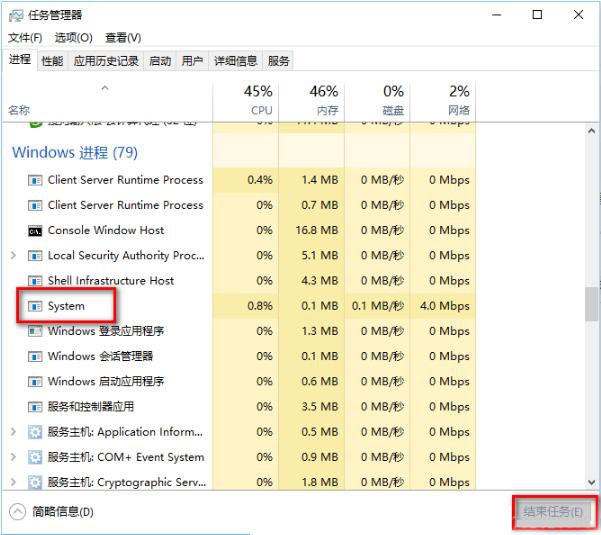This screenshot has width=601, height=535.
Task: Select the Windows 登录应用程序 row
Action: coord(240,331)
